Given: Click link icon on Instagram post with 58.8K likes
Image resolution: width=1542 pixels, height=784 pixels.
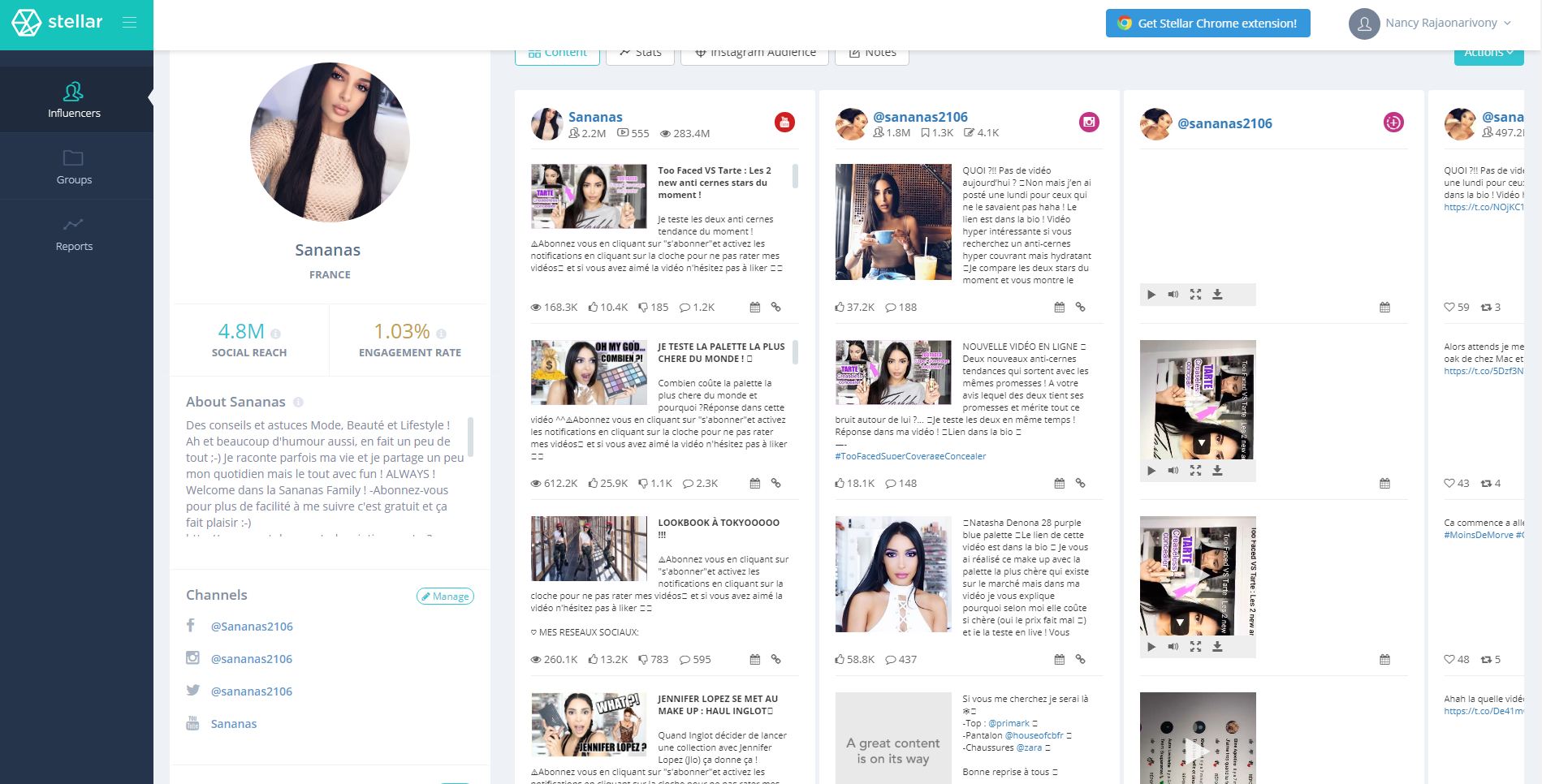Looking at the screenshot, I should pyautogui.click(x=1080, y=660).
